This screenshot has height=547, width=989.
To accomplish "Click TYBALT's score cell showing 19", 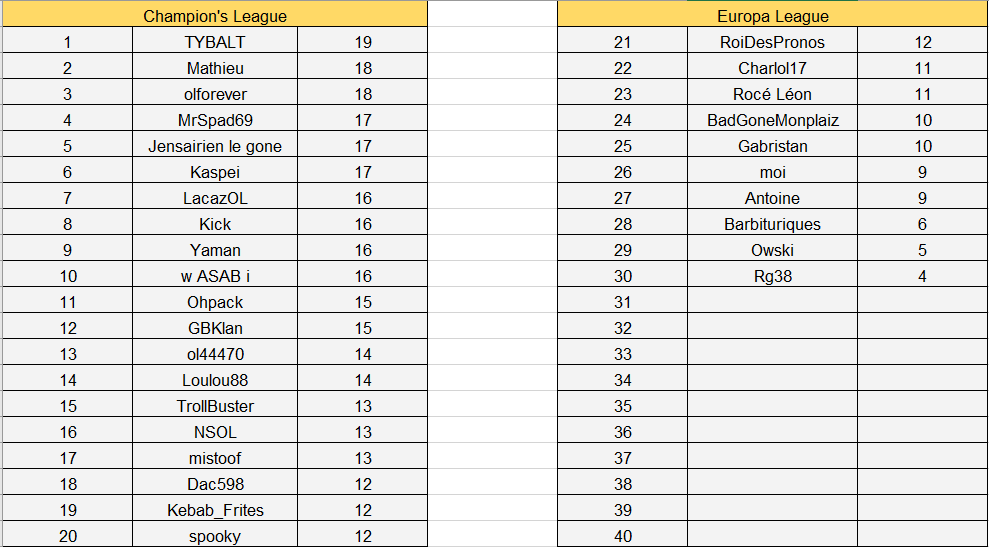I will 362,42.
